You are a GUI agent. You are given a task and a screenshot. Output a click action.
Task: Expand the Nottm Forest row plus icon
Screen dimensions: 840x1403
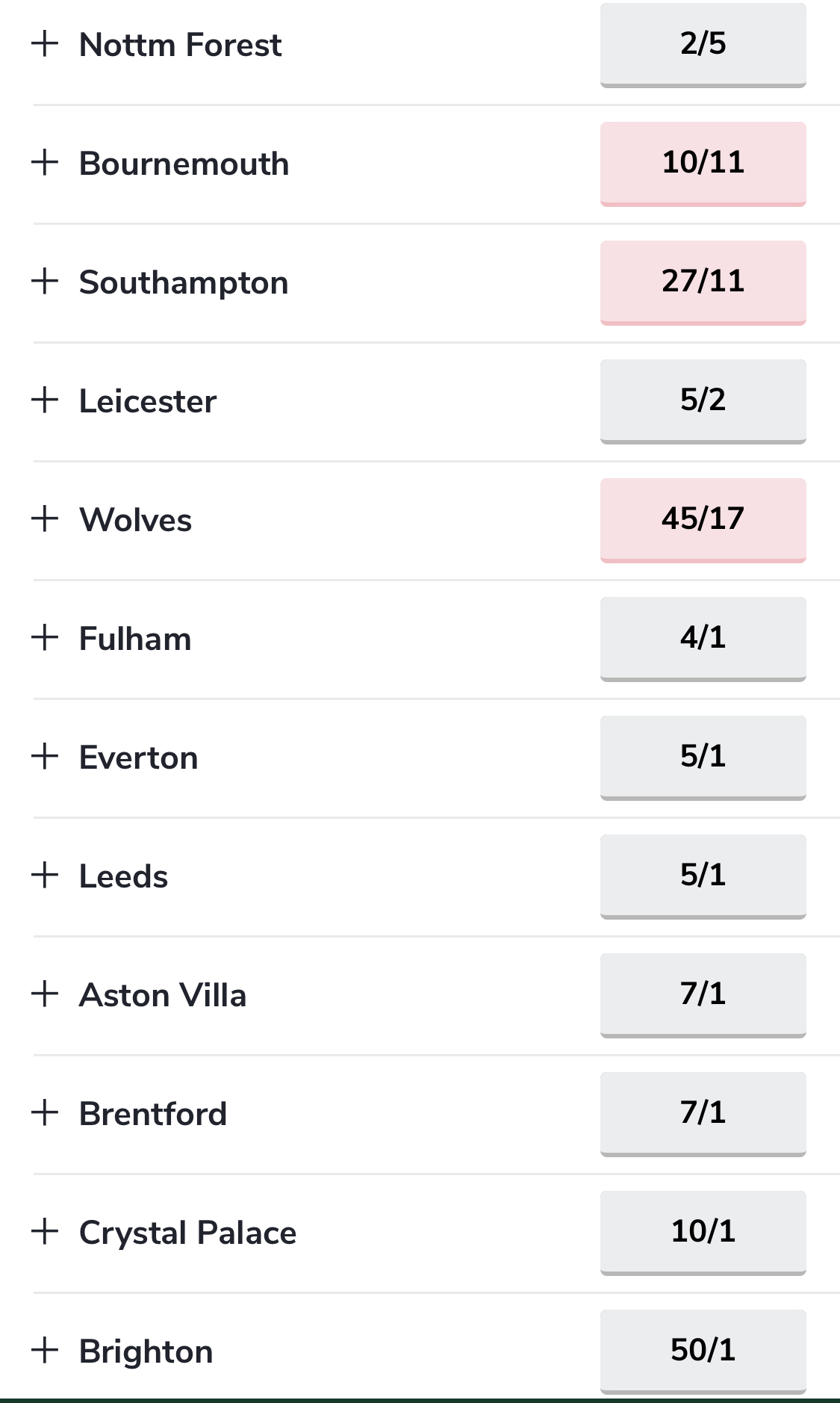click(x=45, y=44)
